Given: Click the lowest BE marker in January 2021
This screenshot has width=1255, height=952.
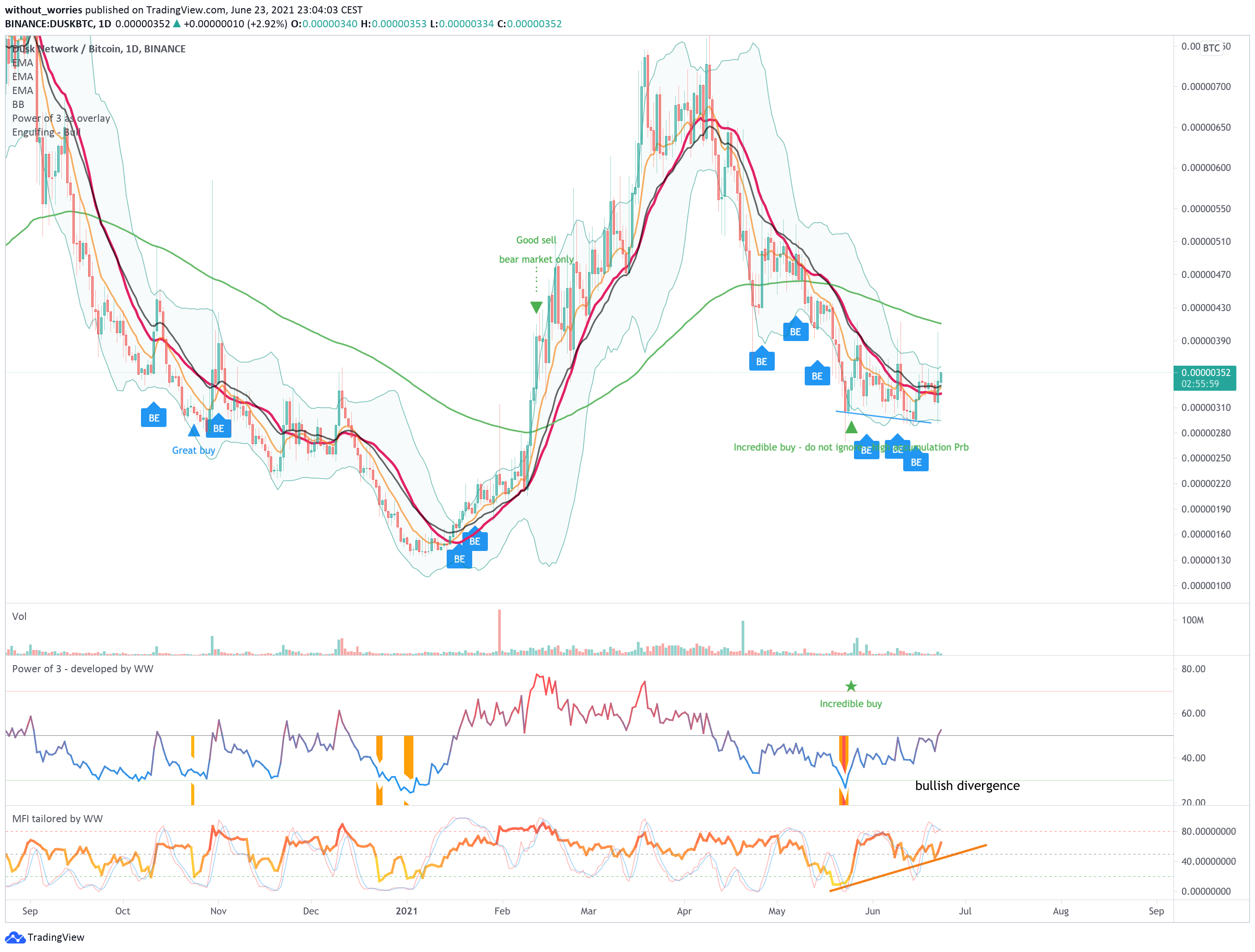Looking at the screenshot, I should point(459,556).
